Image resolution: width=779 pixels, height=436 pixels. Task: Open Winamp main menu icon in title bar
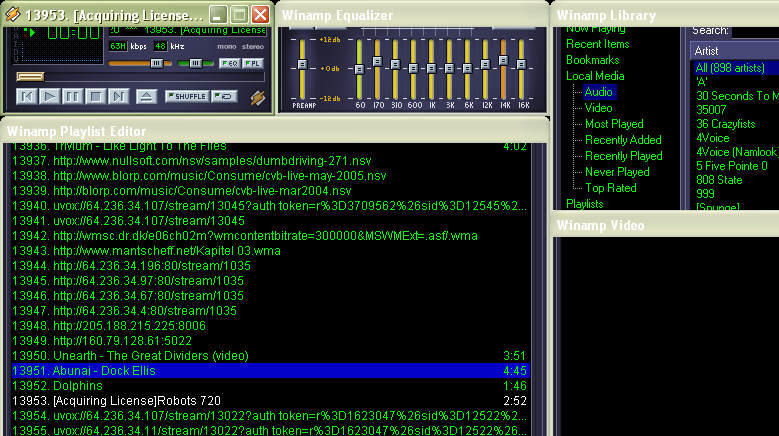[12, 14]
